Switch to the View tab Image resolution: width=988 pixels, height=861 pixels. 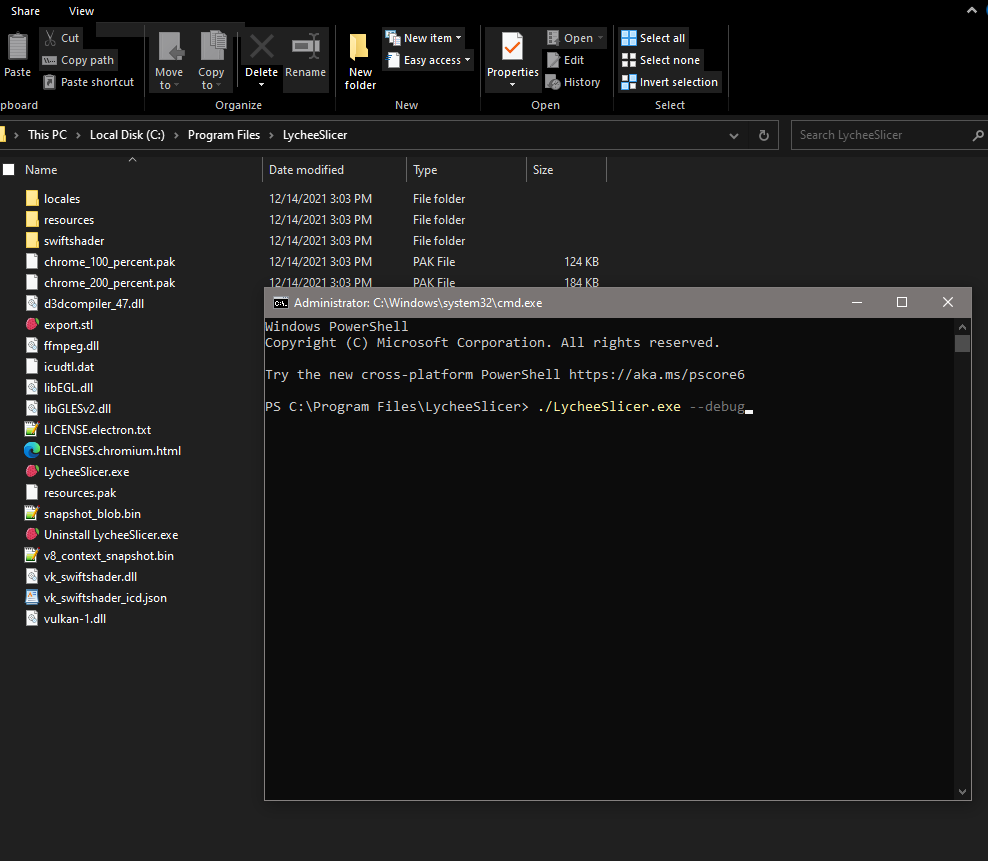click(x=81, y=11)
